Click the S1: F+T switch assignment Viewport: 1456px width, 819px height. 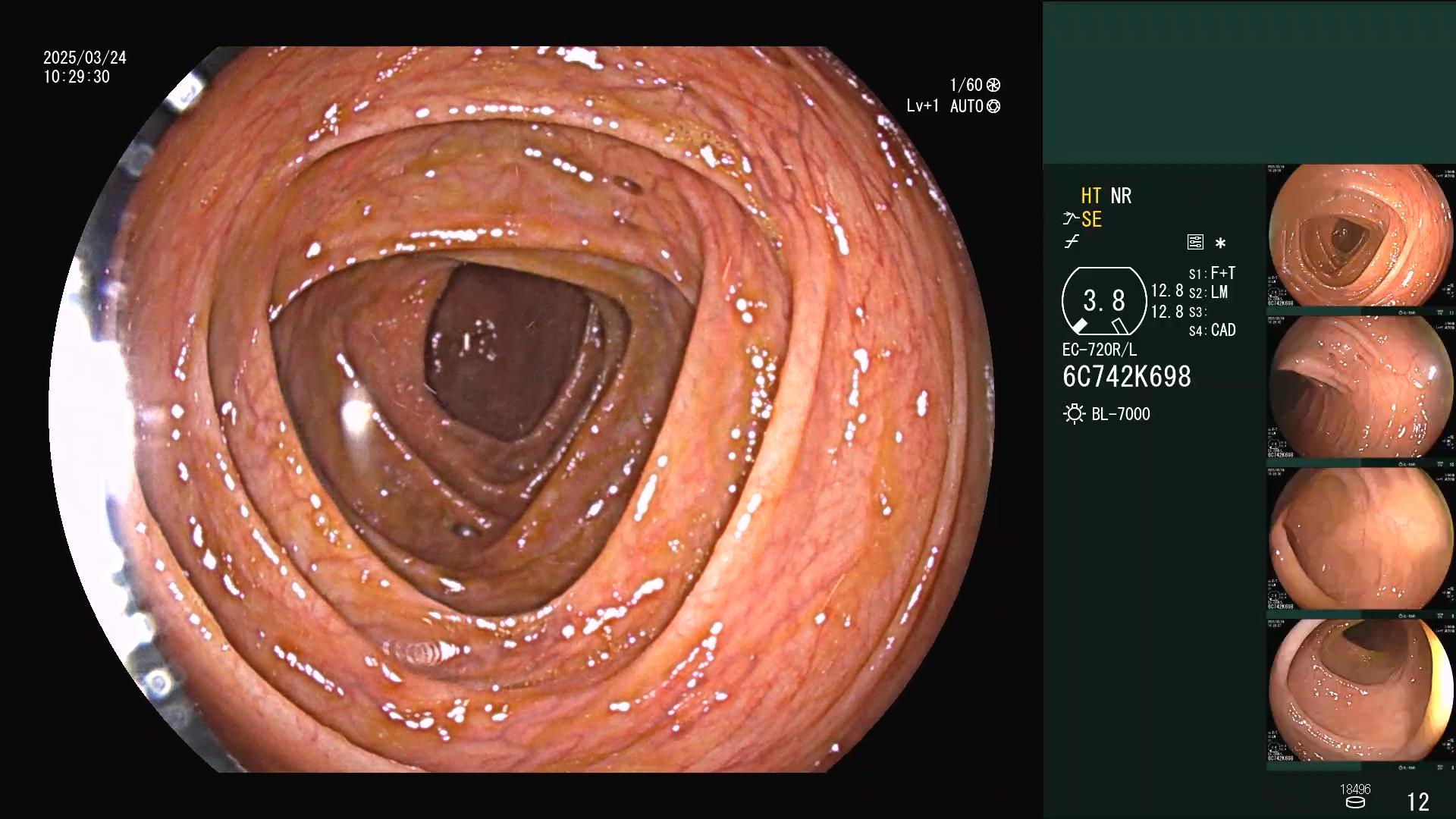coord(1212,273)
